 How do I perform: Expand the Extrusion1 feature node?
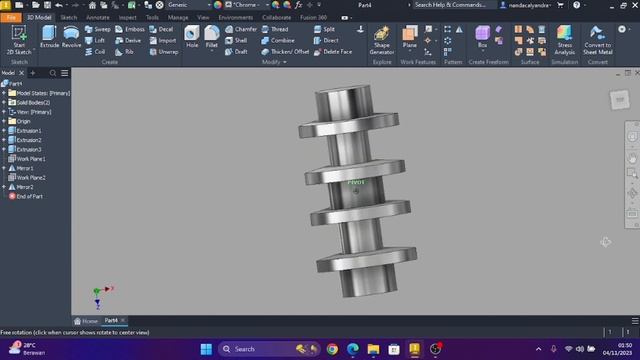[x=4, y=131]
